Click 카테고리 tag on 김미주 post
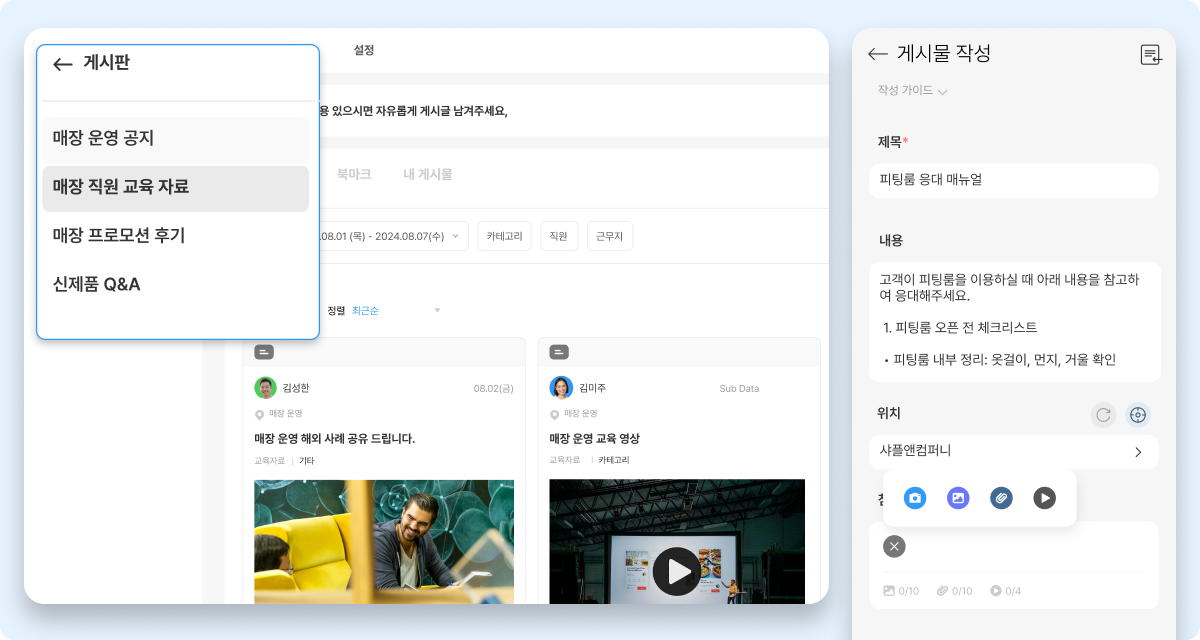 coord(614,461)
